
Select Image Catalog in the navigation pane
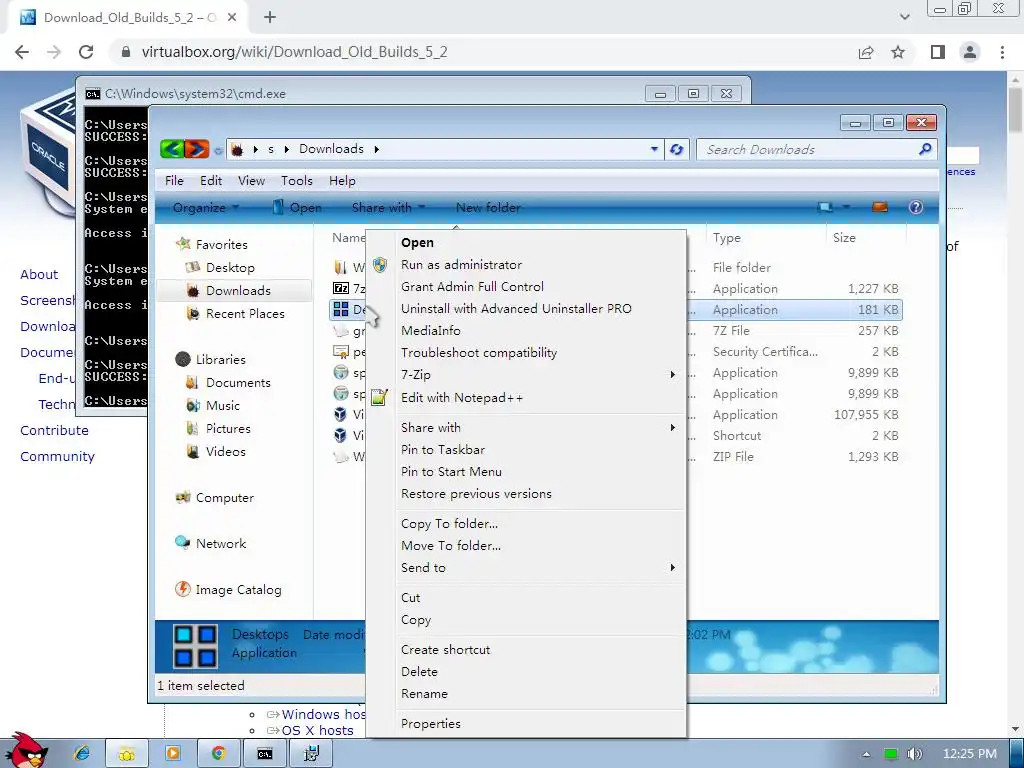click(x=238, y=590)
